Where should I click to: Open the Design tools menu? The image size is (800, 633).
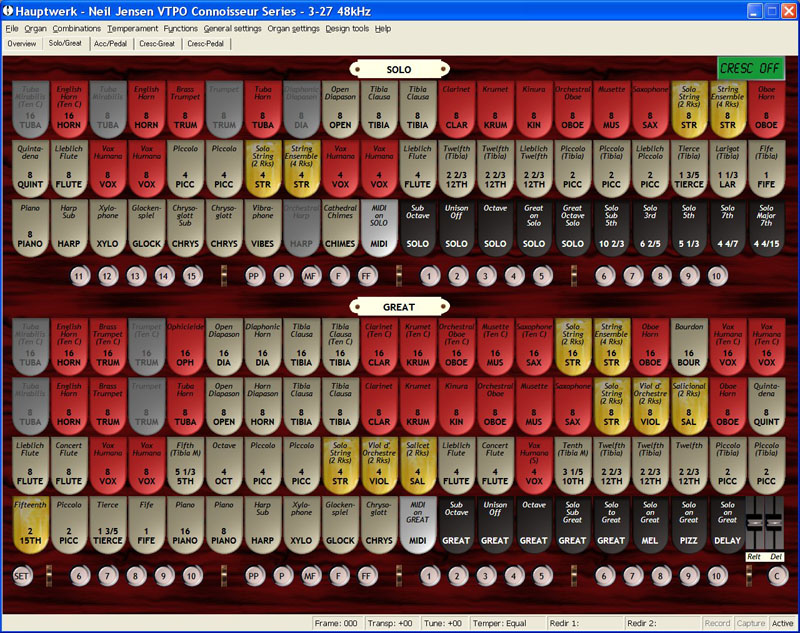(x=347, y=29)
